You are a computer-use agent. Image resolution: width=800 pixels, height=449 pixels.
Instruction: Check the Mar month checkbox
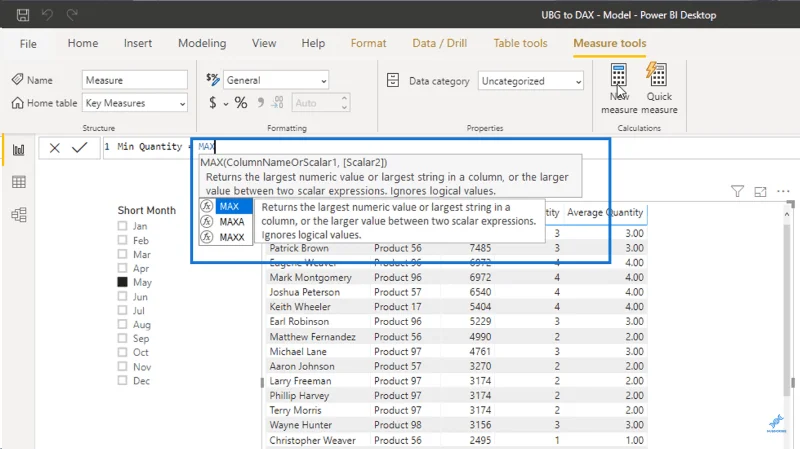pyautogui.click(x=122, y=254)
